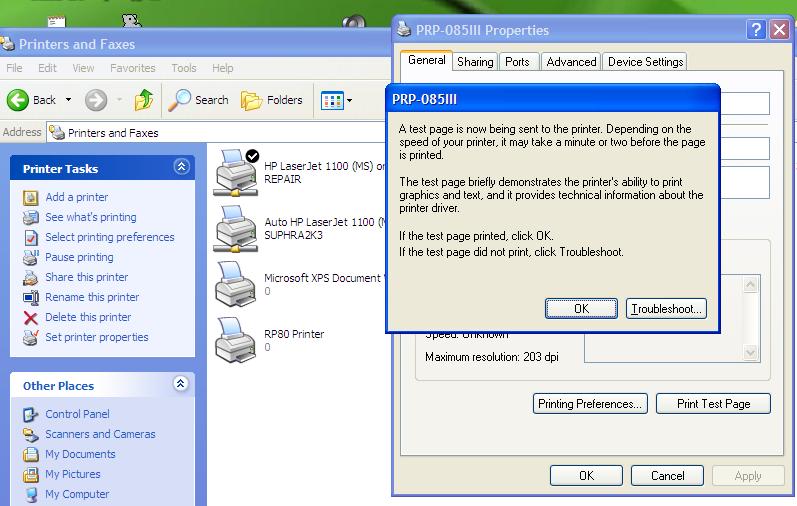Open the Search magnifier in toolbar
This screenshot has width=797, height=506.
click(179, 100)
